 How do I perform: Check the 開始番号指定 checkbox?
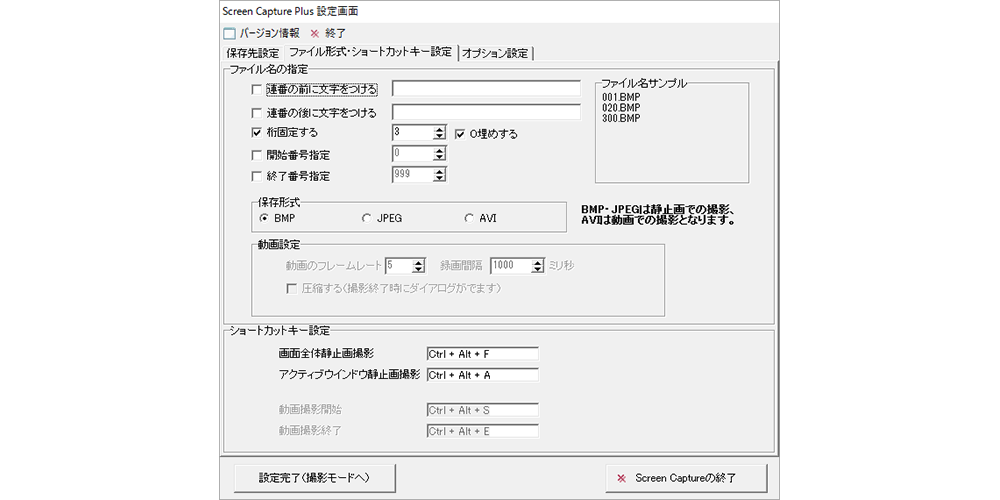(x=256, y=155)
